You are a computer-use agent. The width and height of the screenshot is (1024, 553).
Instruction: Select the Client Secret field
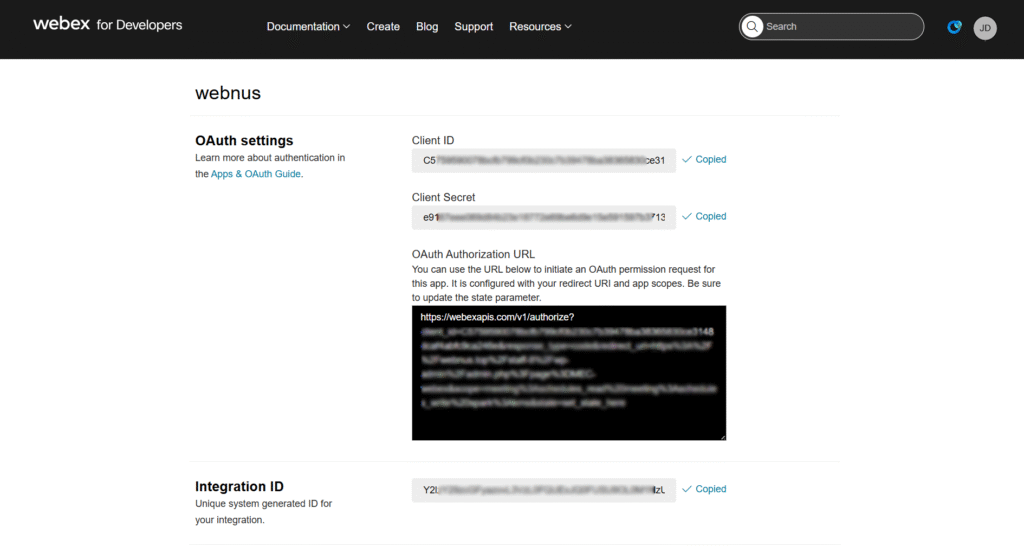543,217
